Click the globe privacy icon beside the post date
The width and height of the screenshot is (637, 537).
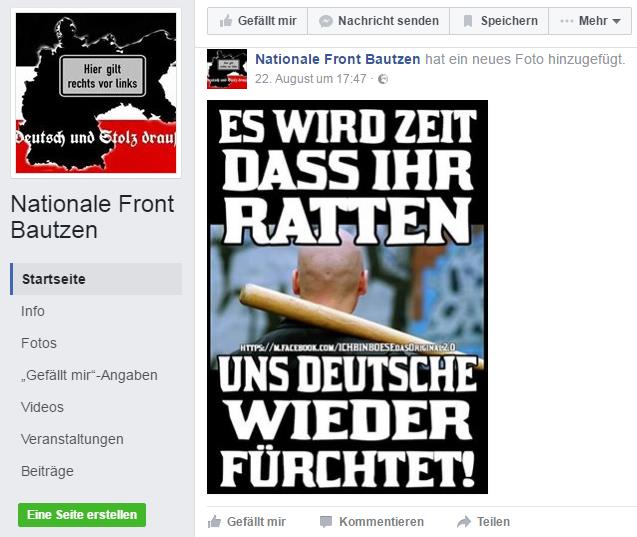click(383, 79)
